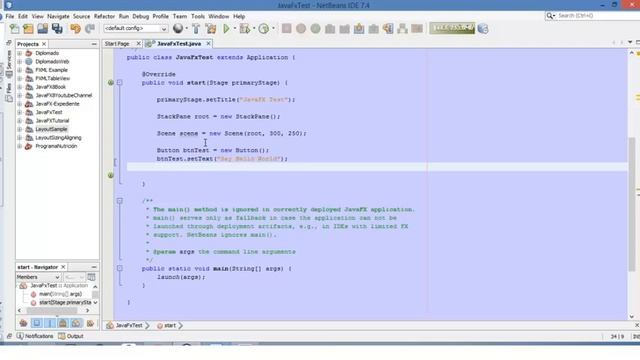Image resolution: width=640 pixels, height=360 pixels.
Task: Click the Navigator filters table icon
Action: [91, 277]
